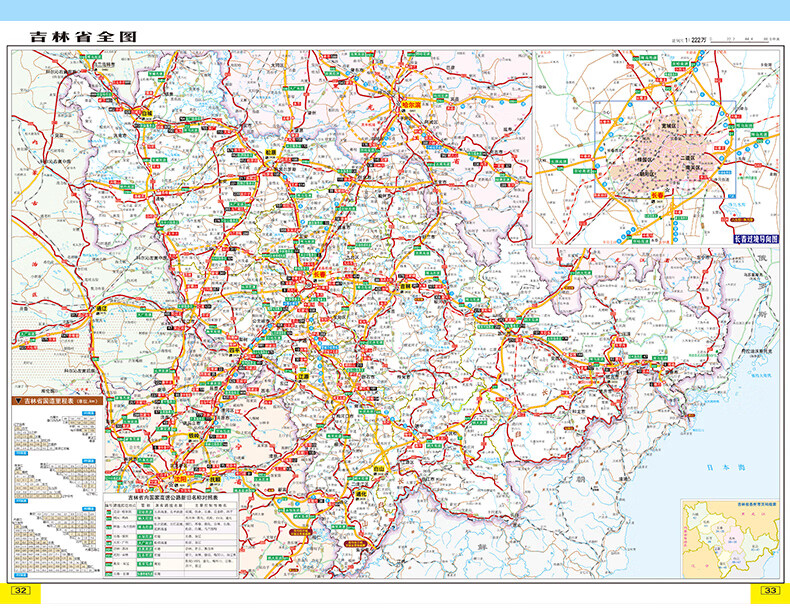Click the 日本海 sea label
The width and height of the screenshot is (790, 610).
[726, 467]
